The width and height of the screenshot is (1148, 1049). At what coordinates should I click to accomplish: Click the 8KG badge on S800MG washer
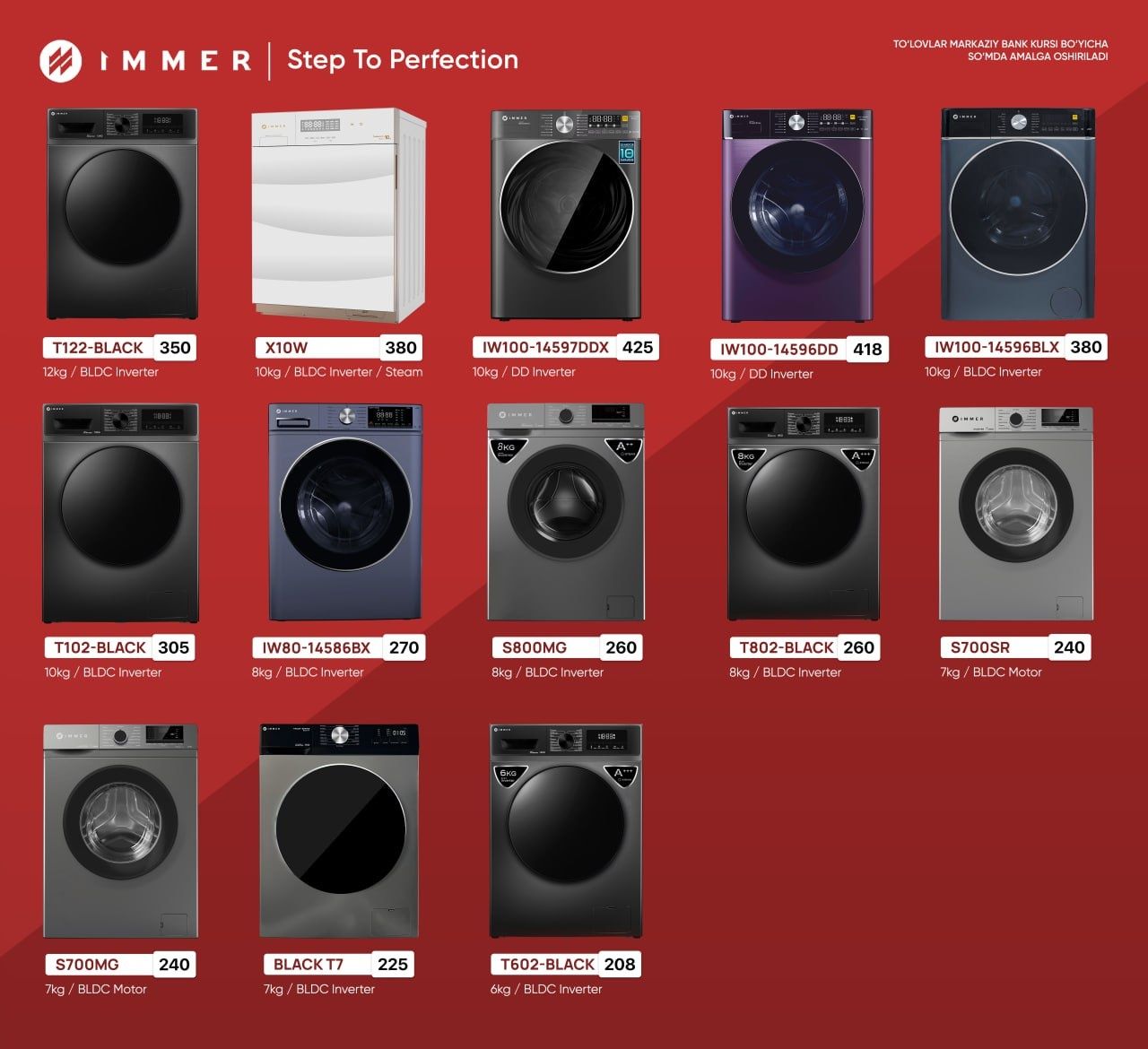click(508, 449)
